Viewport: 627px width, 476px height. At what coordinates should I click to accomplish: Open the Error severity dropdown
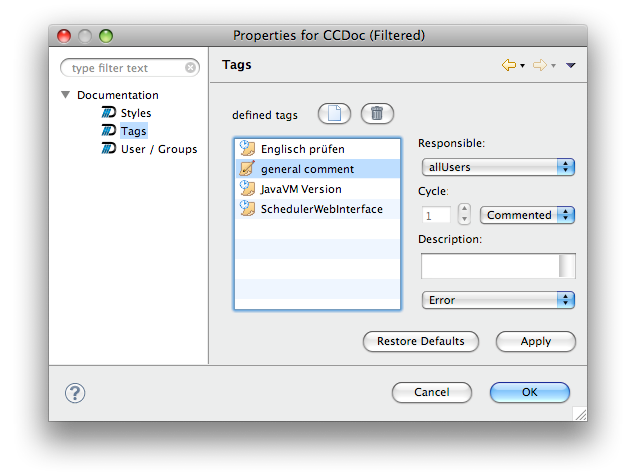[x=498, y=300]
